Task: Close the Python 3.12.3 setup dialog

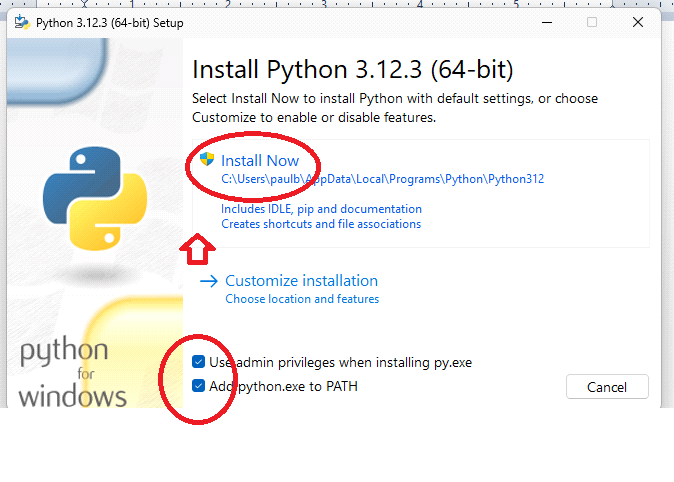Action: click(638, 23)
